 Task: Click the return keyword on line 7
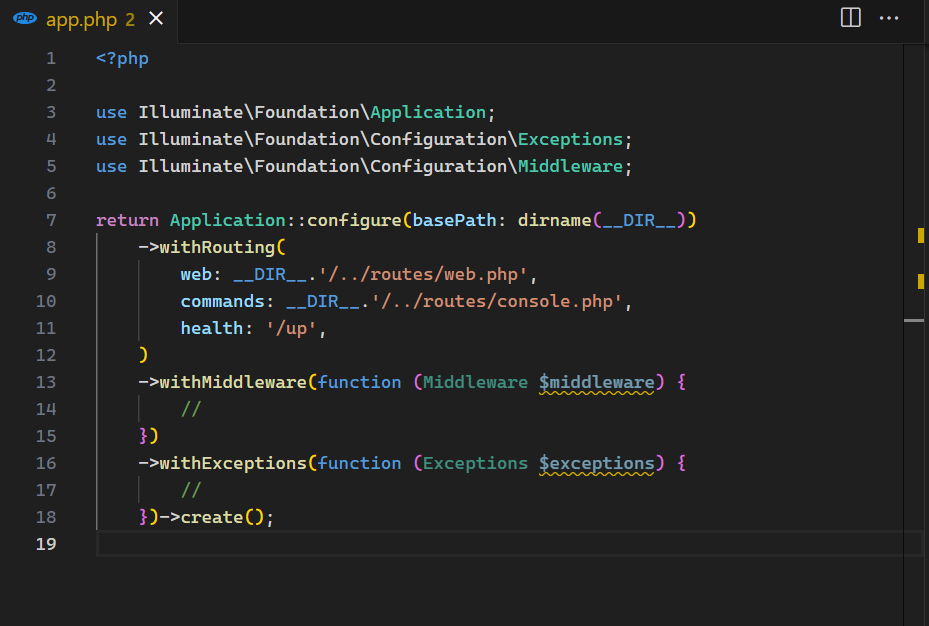click(x=127, y=220)
